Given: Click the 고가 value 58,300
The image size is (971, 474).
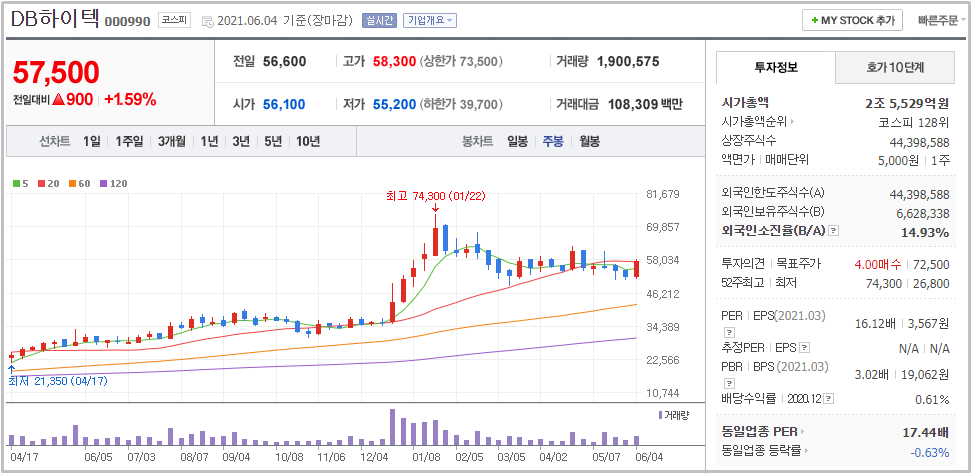Looking at the screenshot, I should [394, 61].
